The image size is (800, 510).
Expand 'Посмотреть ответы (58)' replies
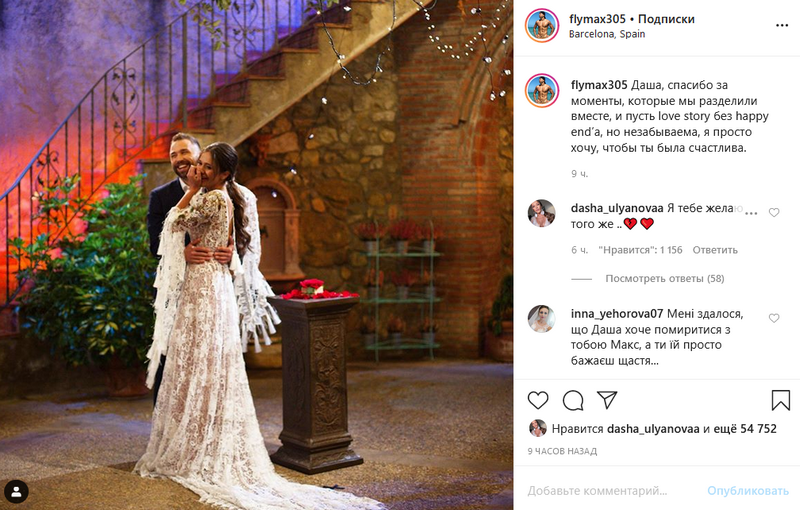pyautogui.click(x=665, y=278)
